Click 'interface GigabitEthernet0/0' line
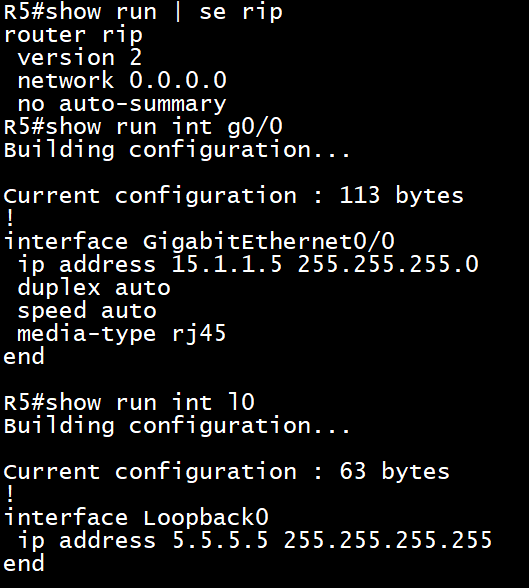Image resolution: width=529 pixels, height=588 pixels. point(199,242)
